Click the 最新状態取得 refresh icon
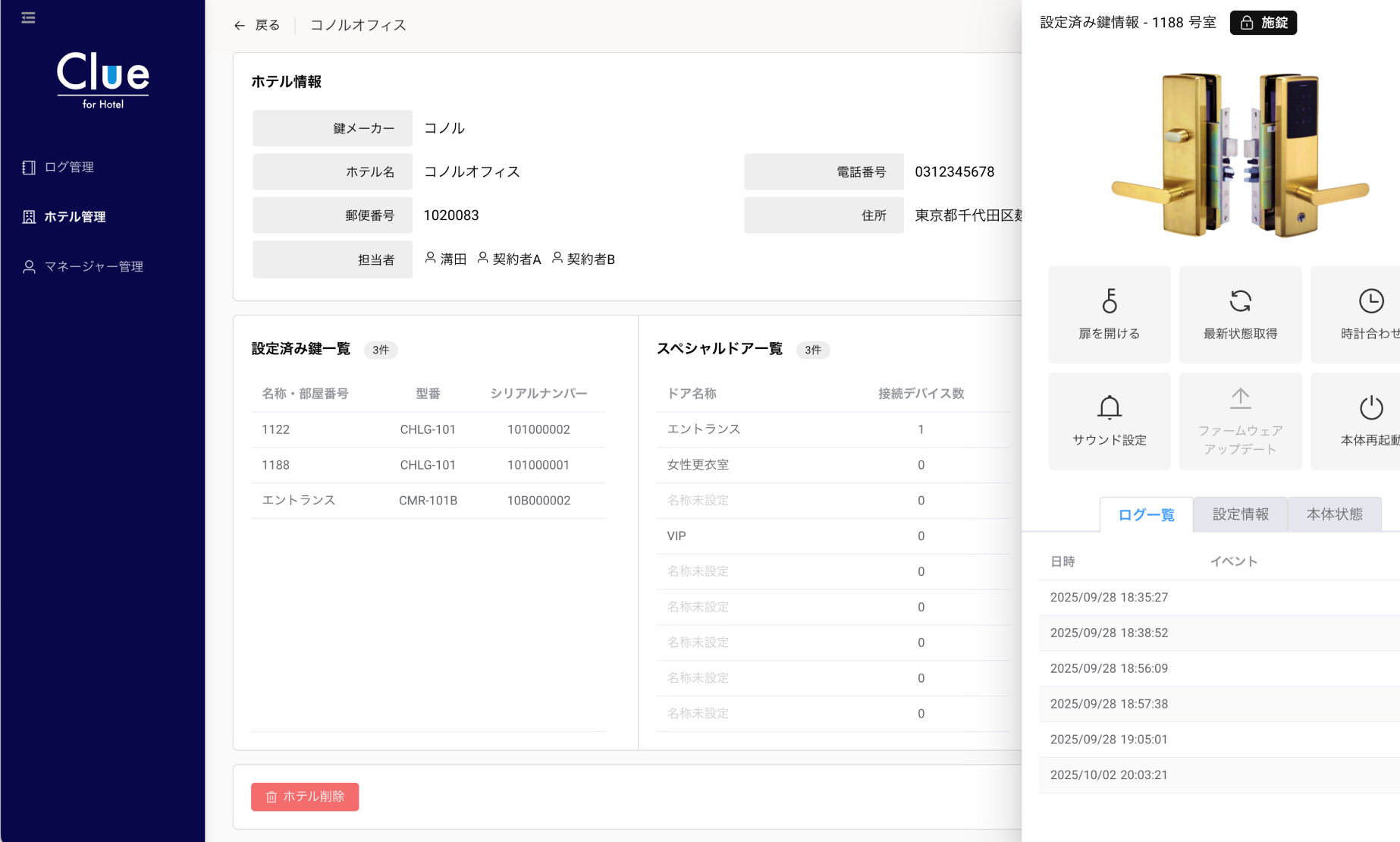Image resolution: width=1400 pixels, height=842 pixels. point(1240,301)
